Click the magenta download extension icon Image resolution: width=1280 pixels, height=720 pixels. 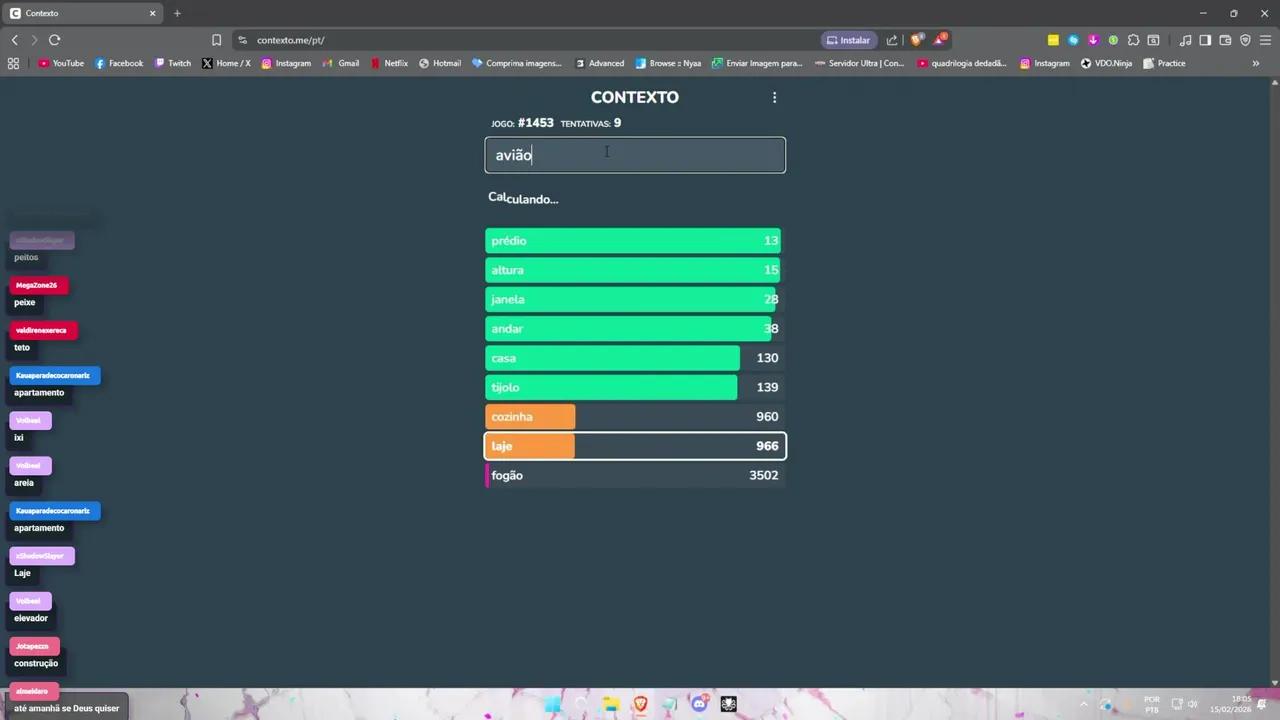point(1093,40)
